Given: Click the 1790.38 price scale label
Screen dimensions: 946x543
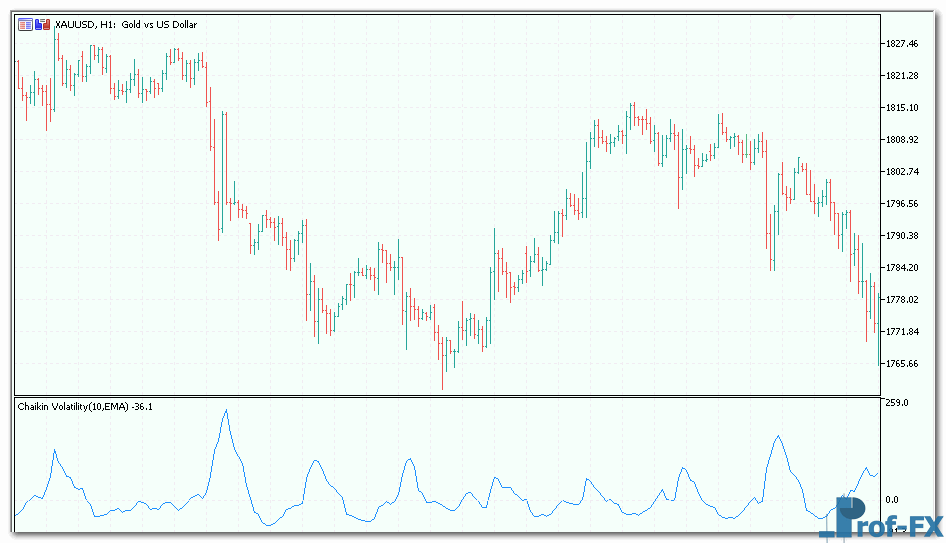Looking at the screenshot, I should click(x=901, y=236).
